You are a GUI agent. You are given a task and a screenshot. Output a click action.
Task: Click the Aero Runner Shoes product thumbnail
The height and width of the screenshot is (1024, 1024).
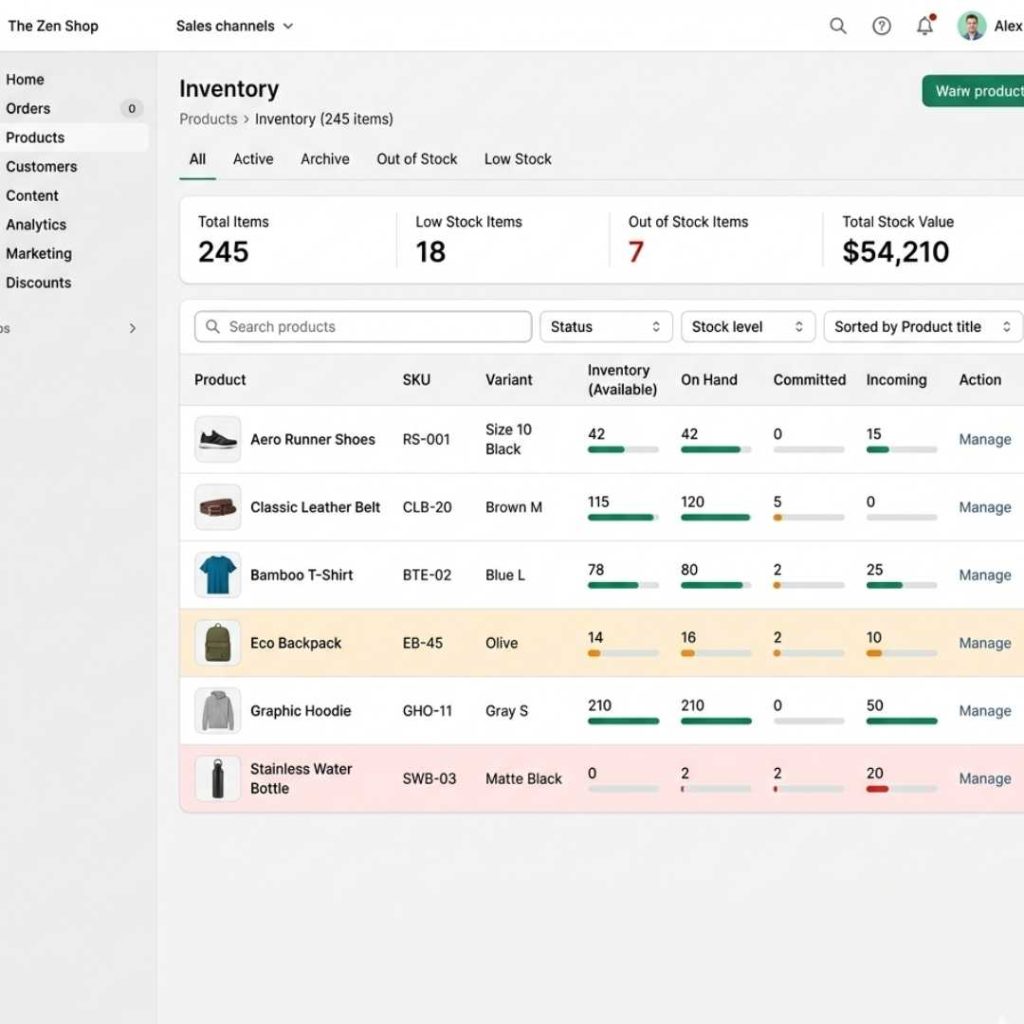tap(217, 439)
